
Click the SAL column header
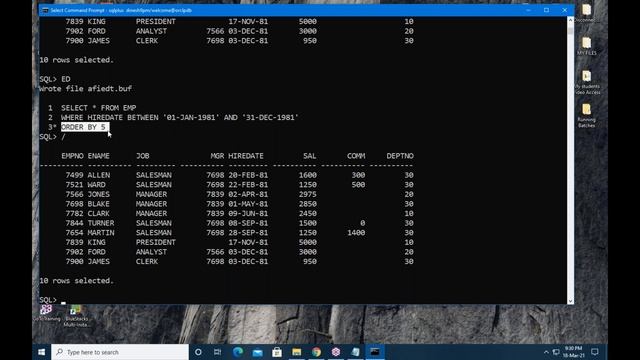[309, 156]
